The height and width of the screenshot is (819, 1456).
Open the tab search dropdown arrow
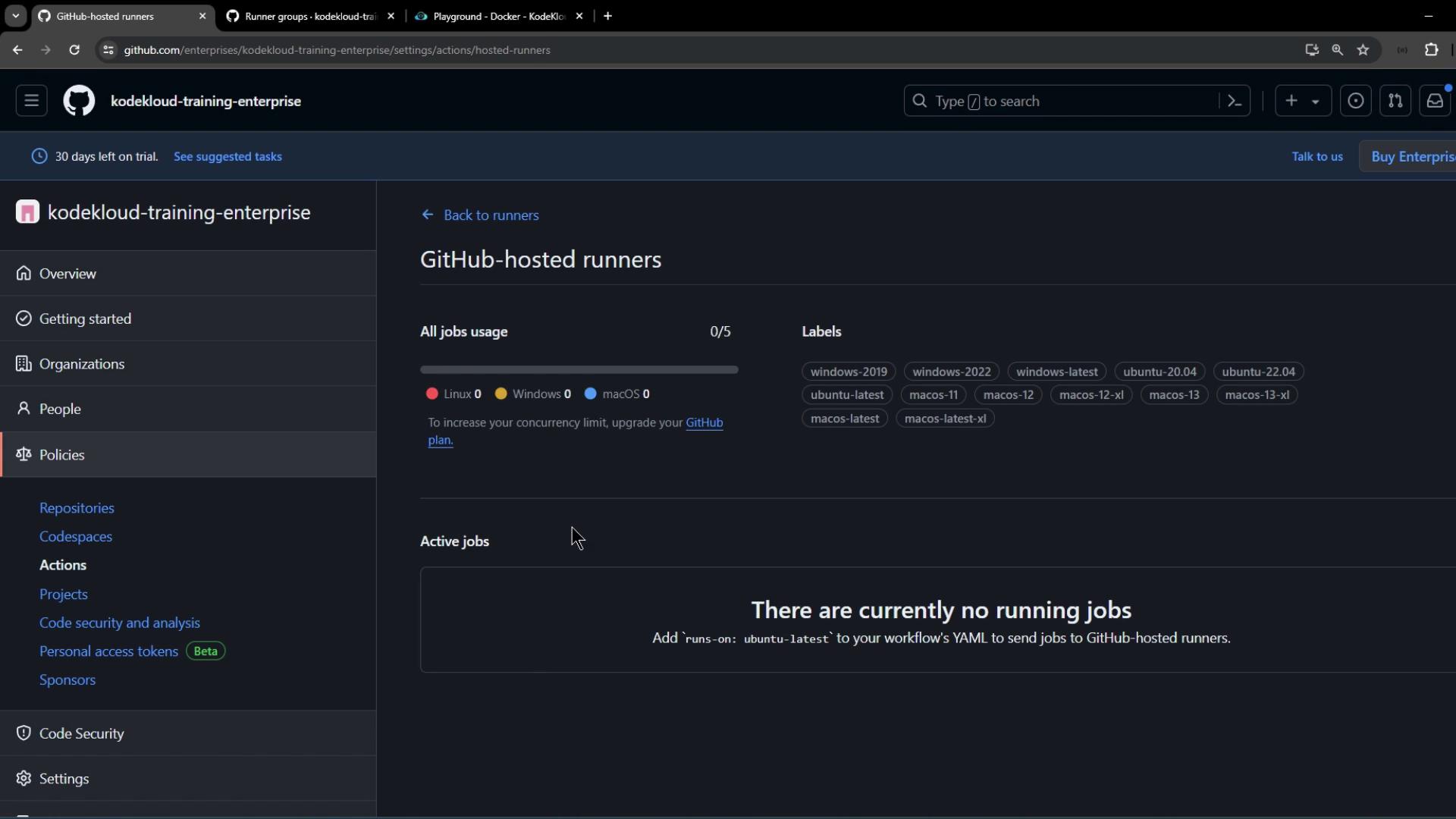click(15, 16)
